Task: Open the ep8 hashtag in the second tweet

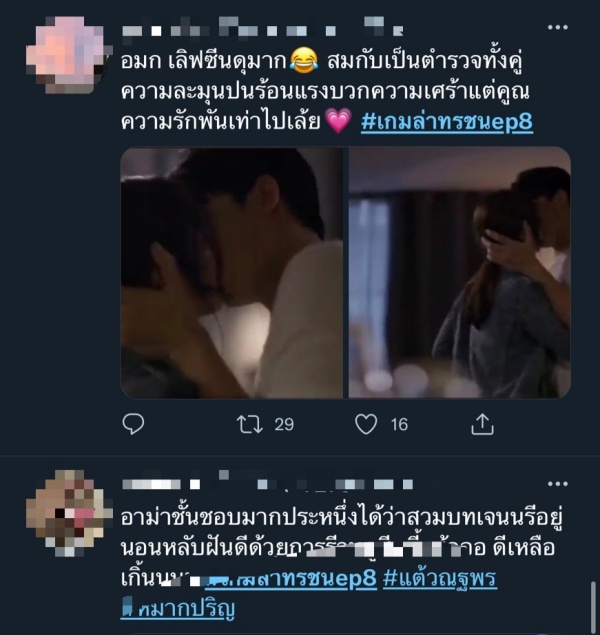Action: coord(291,578)
